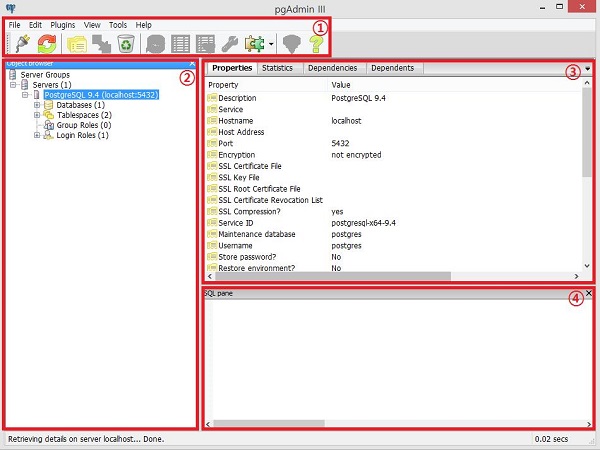Select Tablespaces (2) in object browser

(84, 115)
